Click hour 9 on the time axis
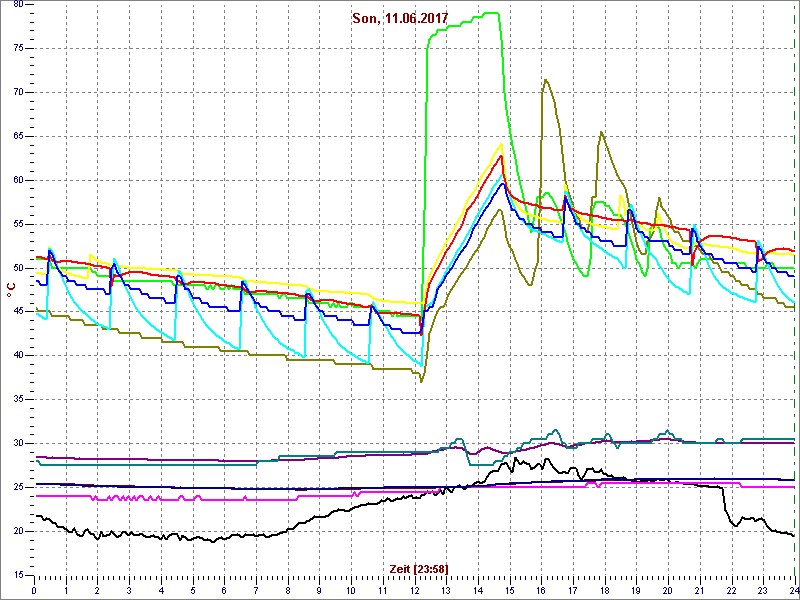Viewport: 800px width, 600px height. pyautogui.click(x=319, y=591)
